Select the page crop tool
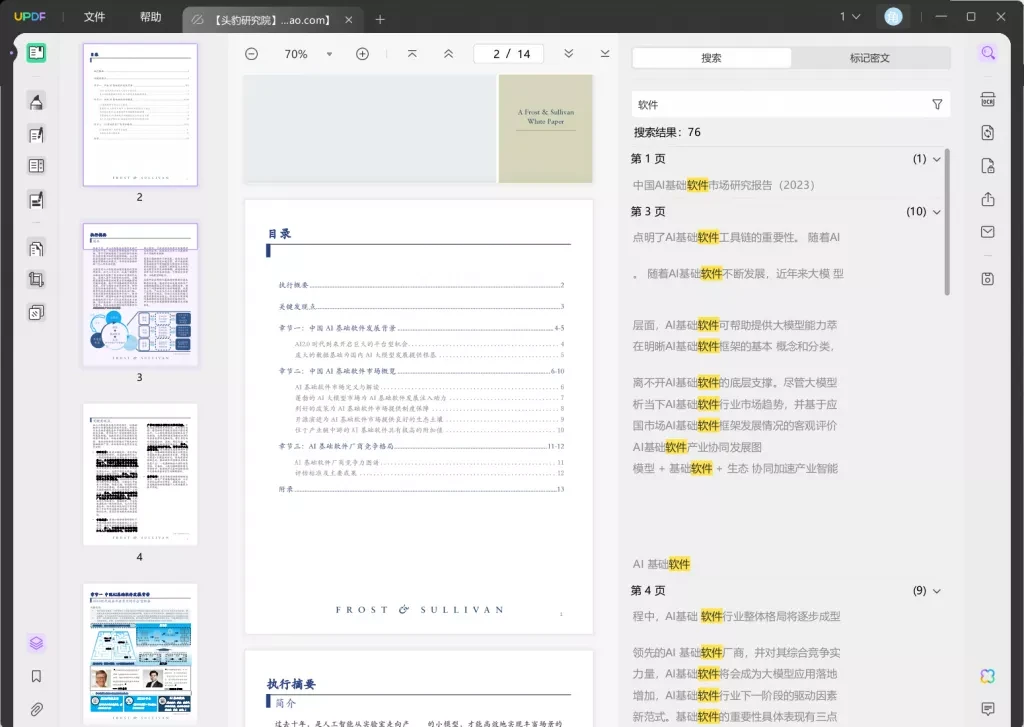 pyautogui.click(x=35, y=280)
